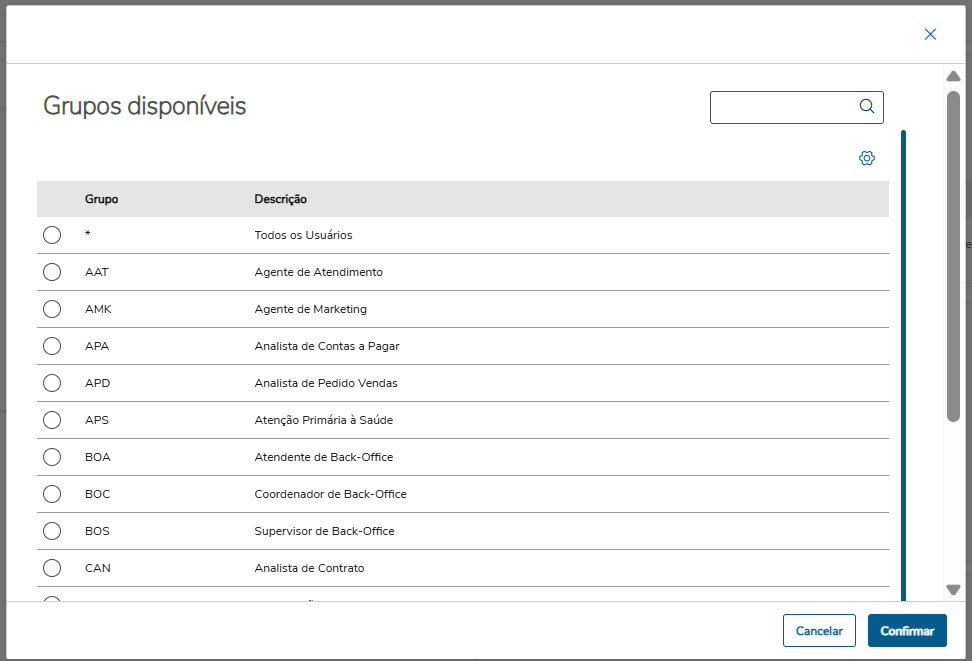Select the AAT group radio button

point(52,272)
